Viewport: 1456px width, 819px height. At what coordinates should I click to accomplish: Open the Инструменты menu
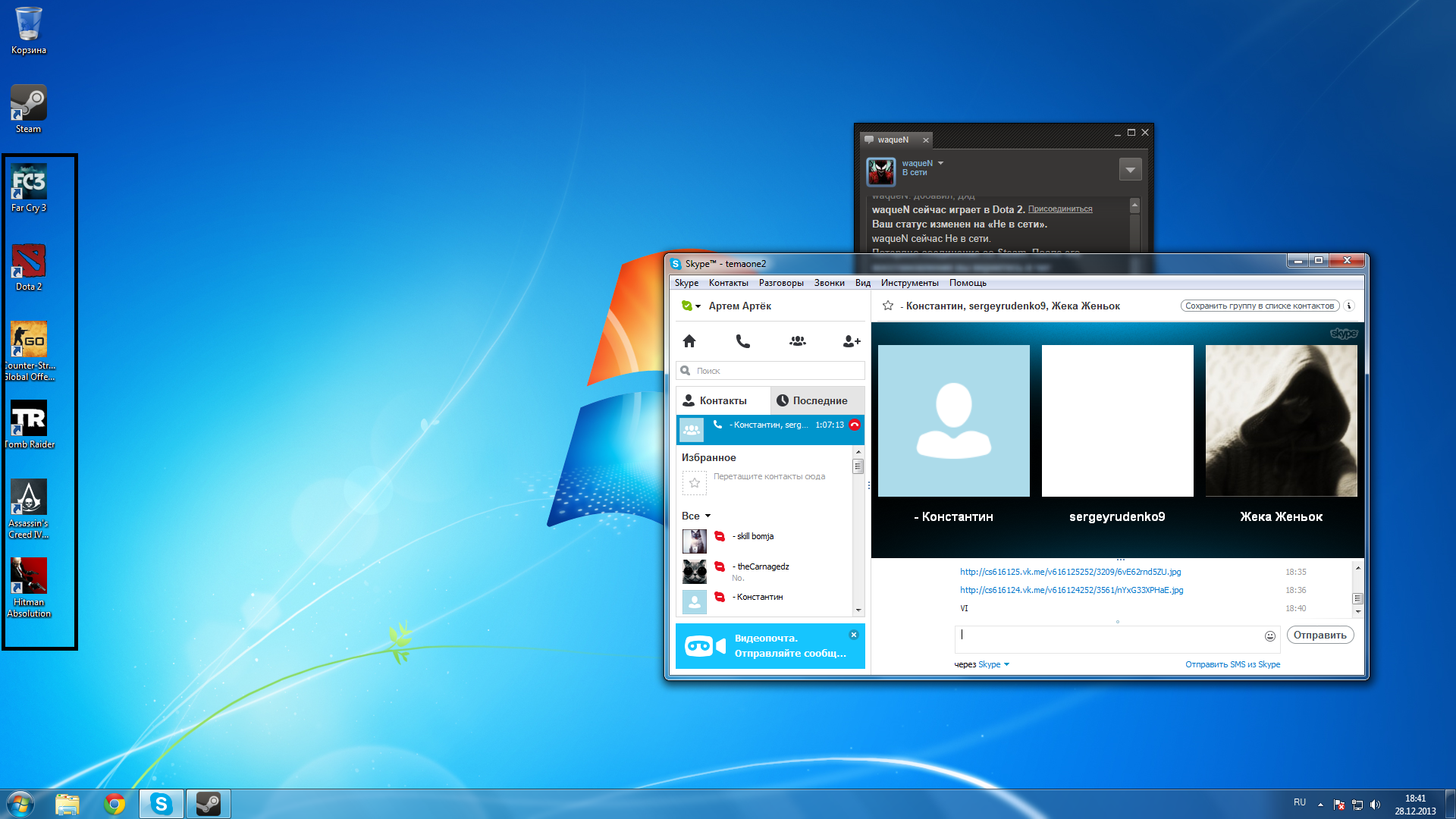[909, 283]
